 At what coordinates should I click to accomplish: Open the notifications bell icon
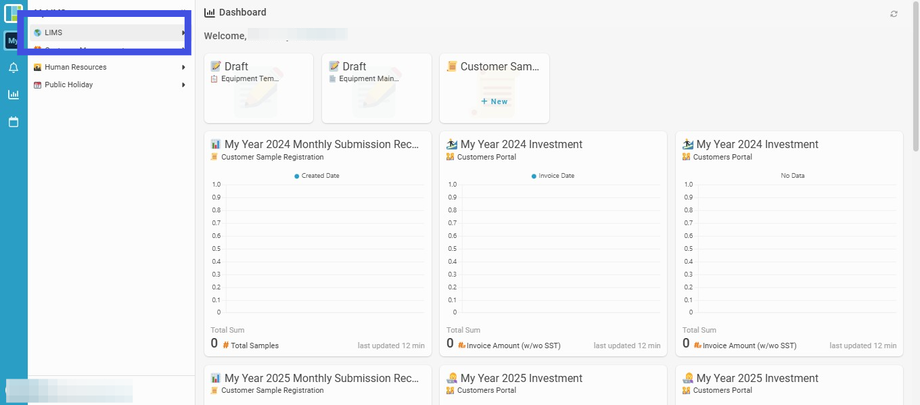(13, 68)
